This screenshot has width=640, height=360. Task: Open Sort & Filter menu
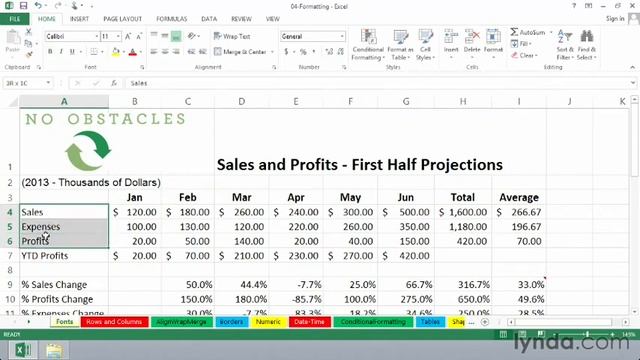pyautogui.click(x=565, y=44)
